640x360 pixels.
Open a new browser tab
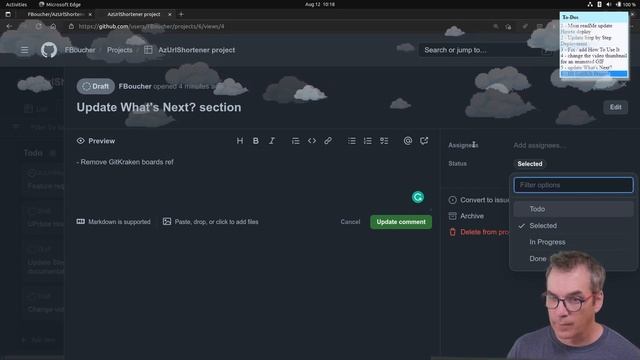181,14
